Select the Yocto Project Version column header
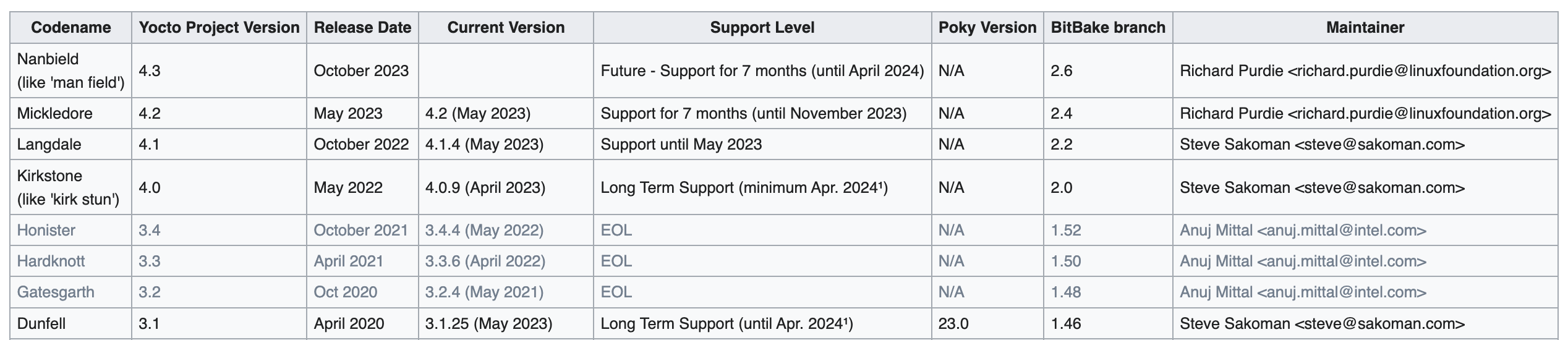1568x340 pixels. [x=219, y=28]
